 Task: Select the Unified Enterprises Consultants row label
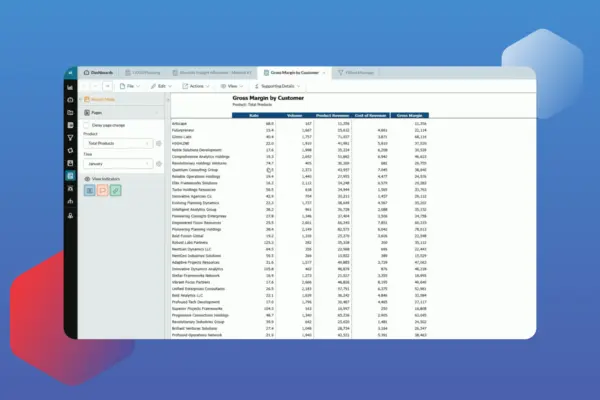tap(198, 289)
